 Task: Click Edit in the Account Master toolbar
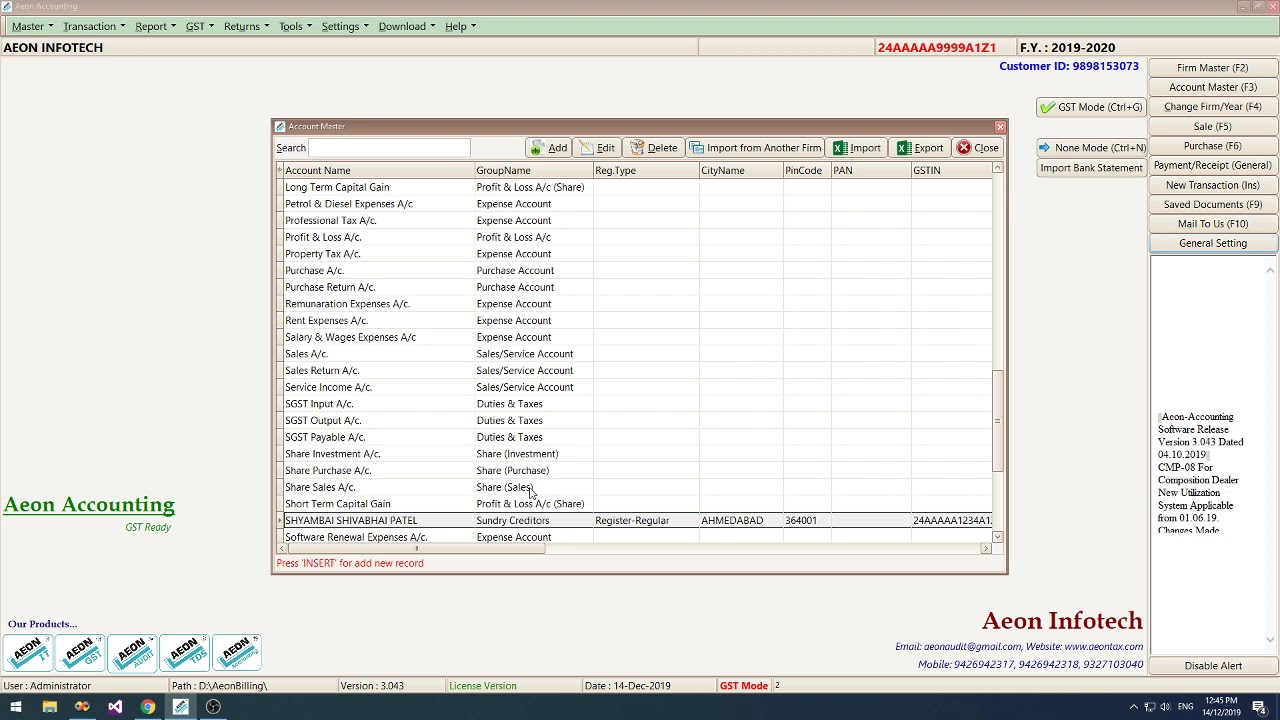[597, 148]
